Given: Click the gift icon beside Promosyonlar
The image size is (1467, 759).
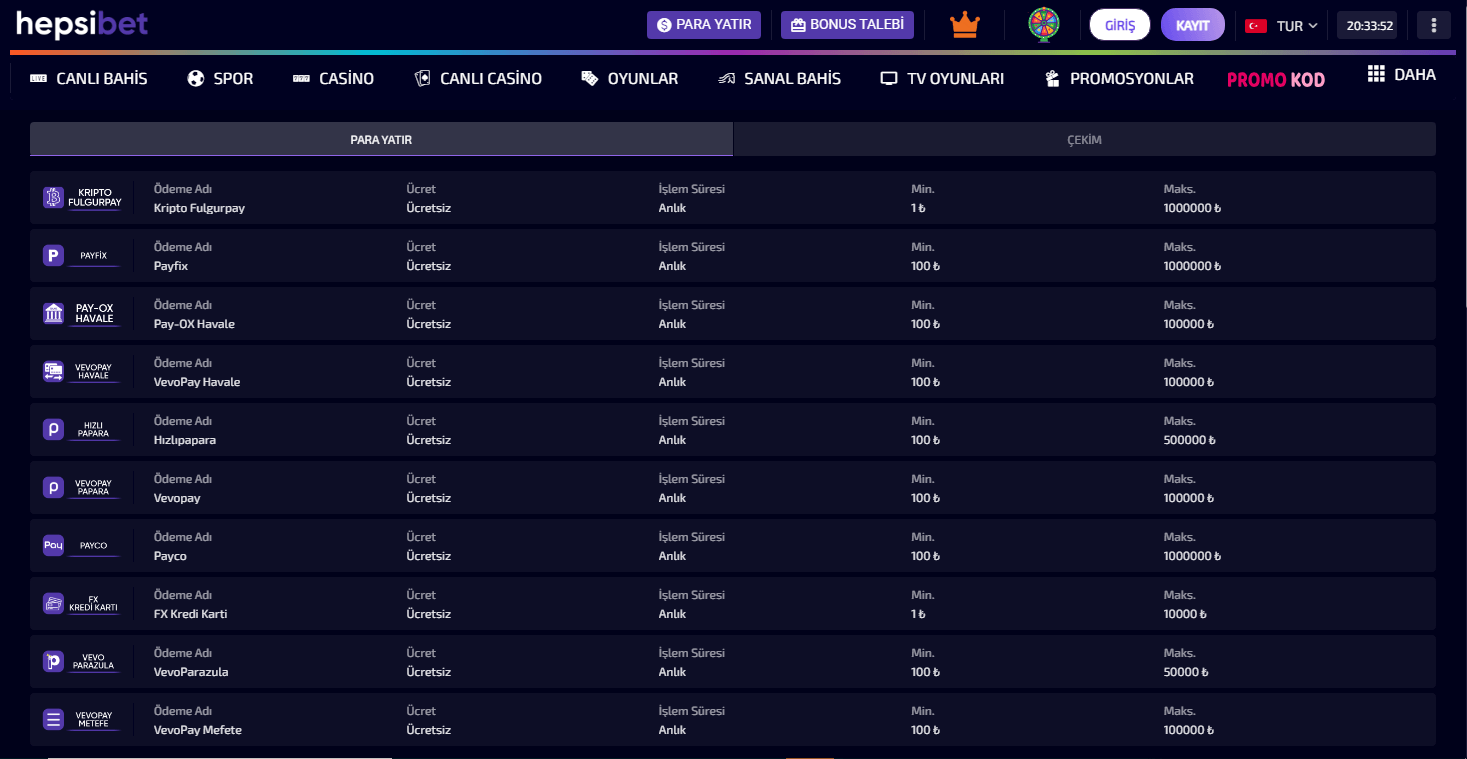Looking at the screenshot, I should tap(1052, 78).
